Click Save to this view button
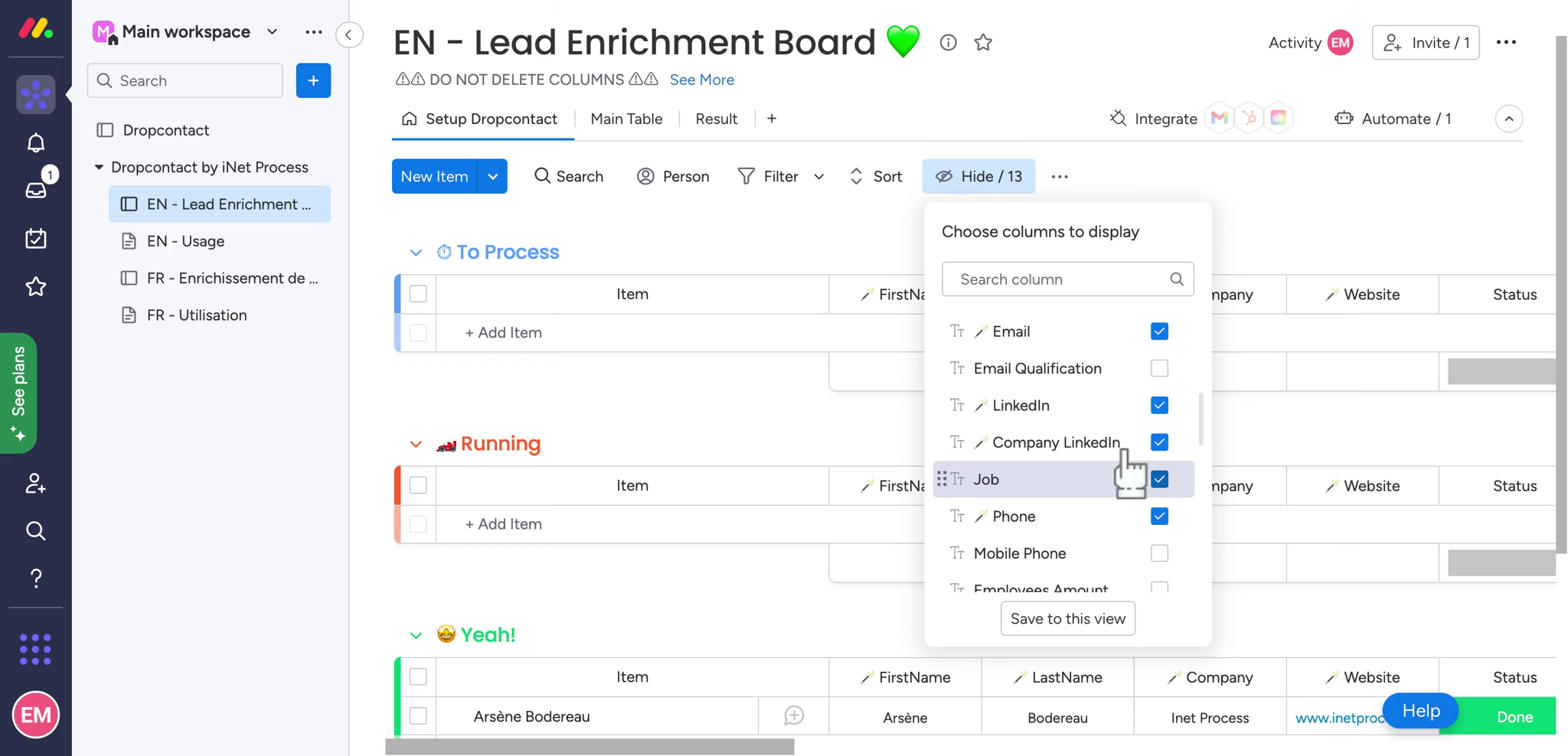Image resolution: width=1568 pixels, height=756 pixels. point(1067,618)
